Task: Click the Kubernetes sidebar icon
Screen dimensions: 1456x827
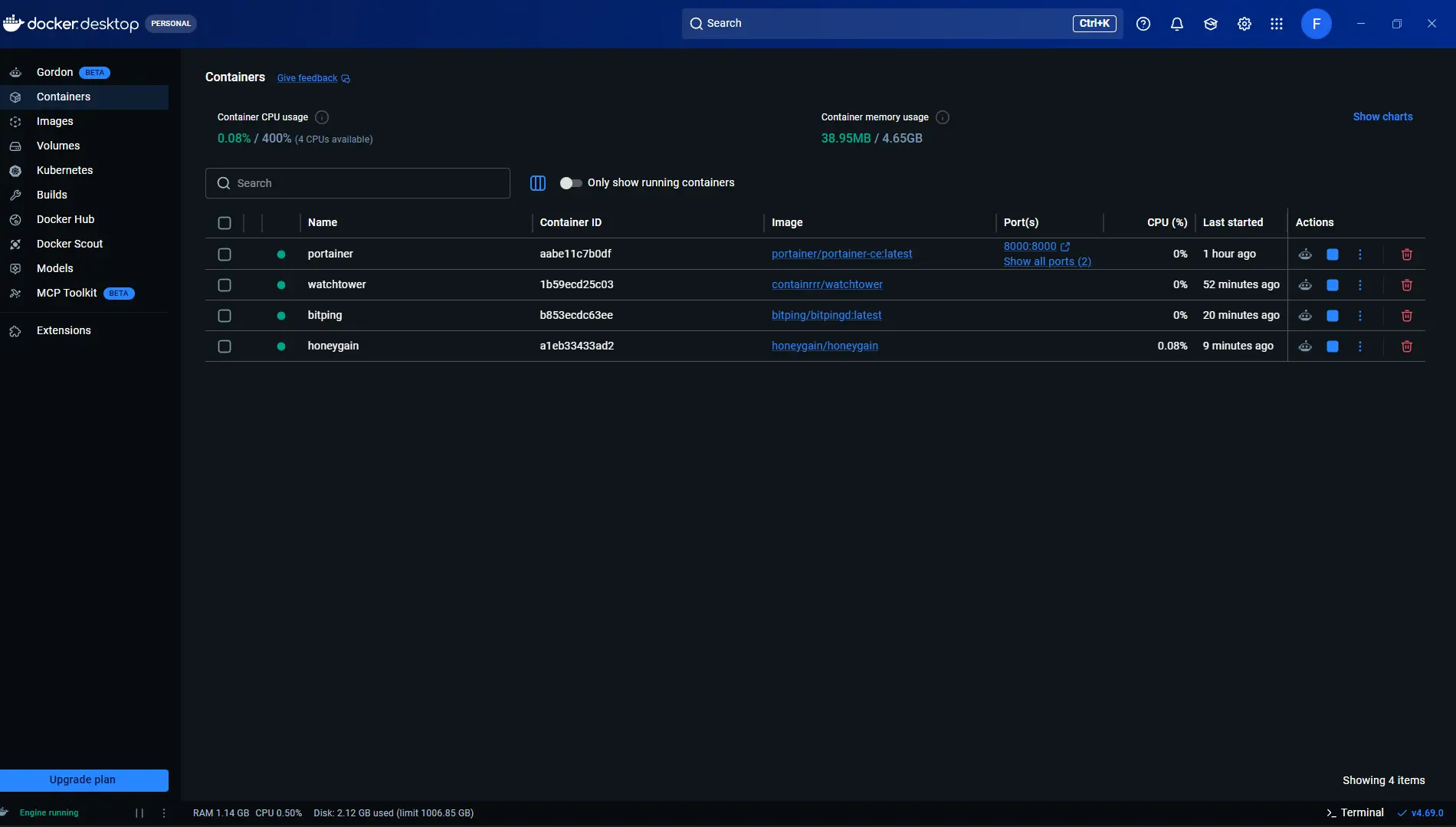Action: click(15, 171)
